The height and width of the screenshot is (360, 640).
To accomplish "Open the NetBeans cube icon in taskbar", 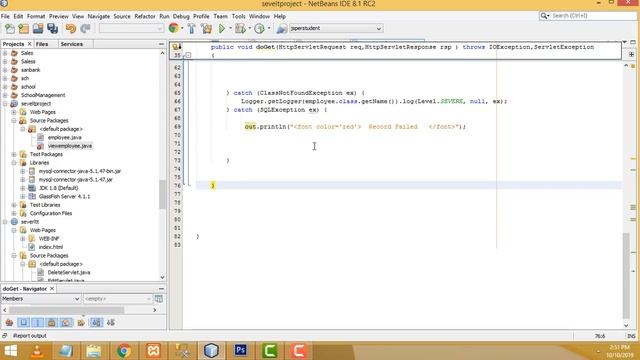I will pyautogui.click(x=211, y=351).
